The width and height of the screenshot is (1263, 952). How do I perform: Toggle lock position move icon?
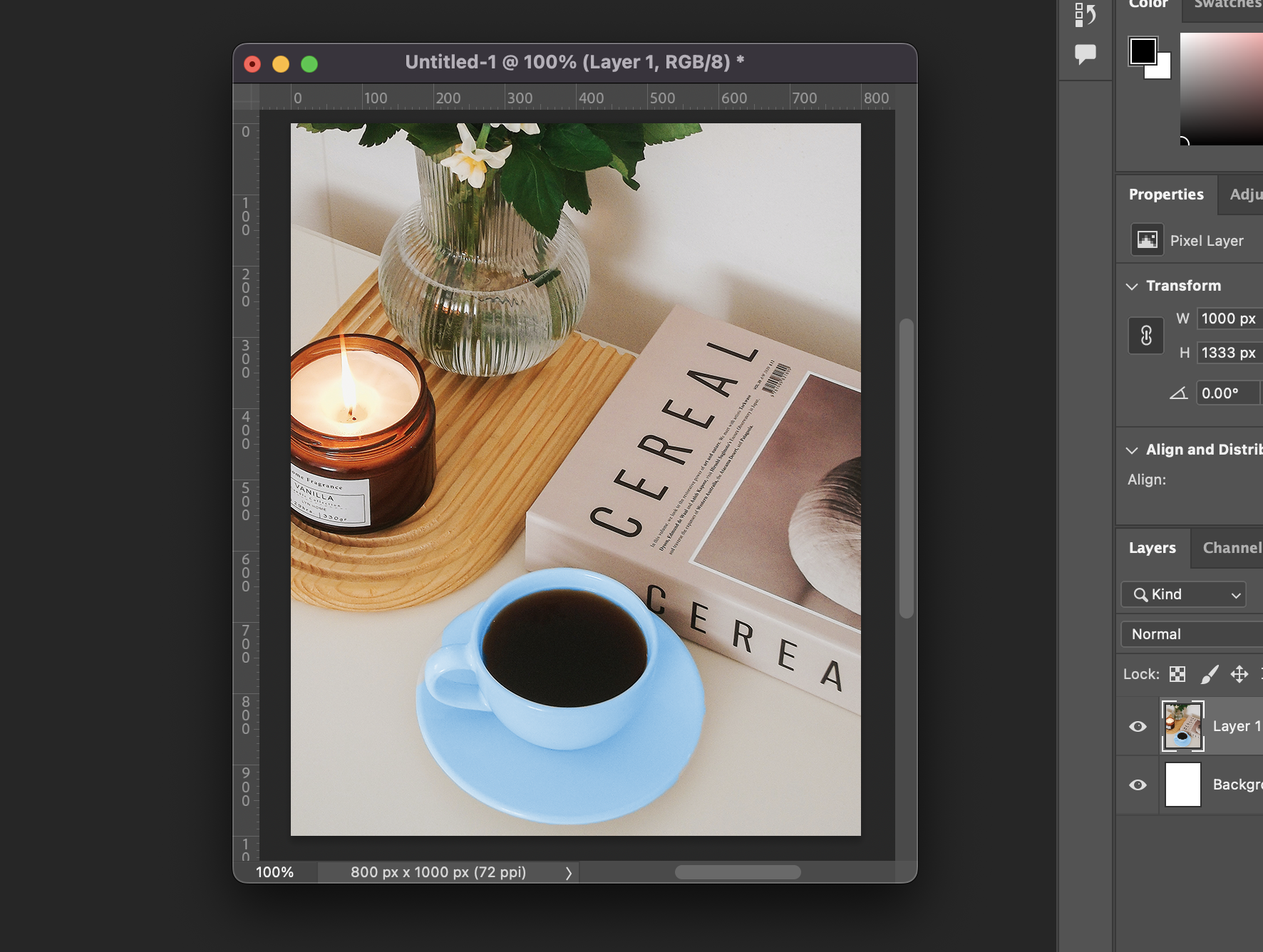point(1239,674)
